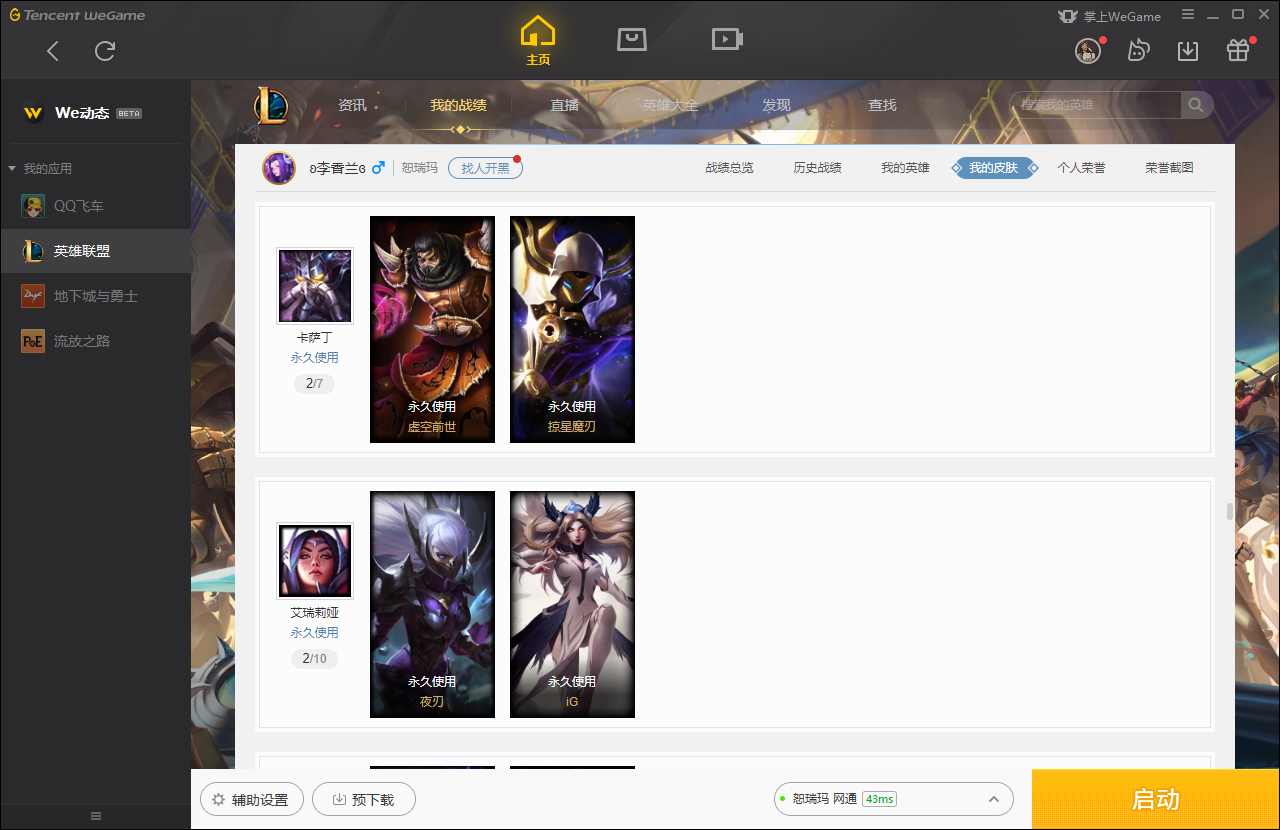The width and height of the screenshot is (1280, 830).
Task: Click sidebar bottom collapse handle
Action: 96,816
